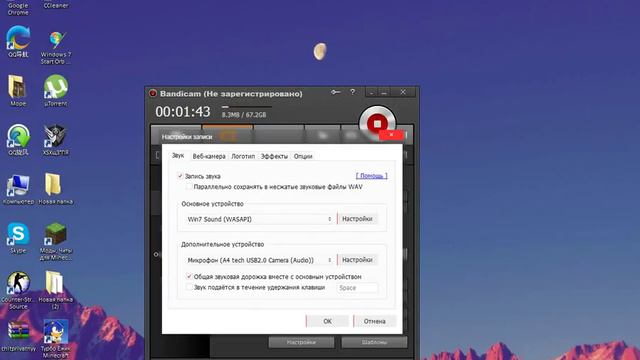Click the Шаблоны button in Bandicam main window
The image size is (640, 360).
tap(374, 342)
